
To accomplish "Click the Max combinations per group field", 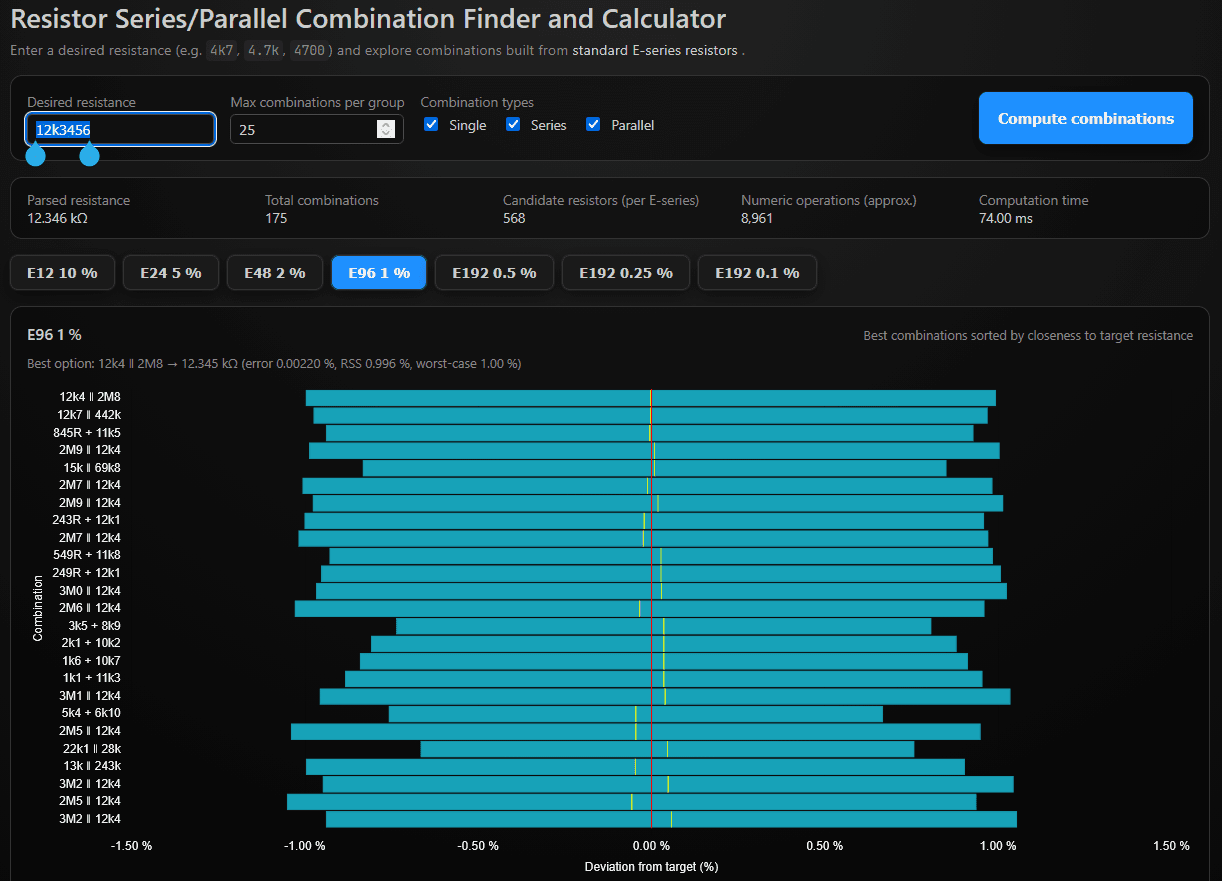I will [300, 128].
